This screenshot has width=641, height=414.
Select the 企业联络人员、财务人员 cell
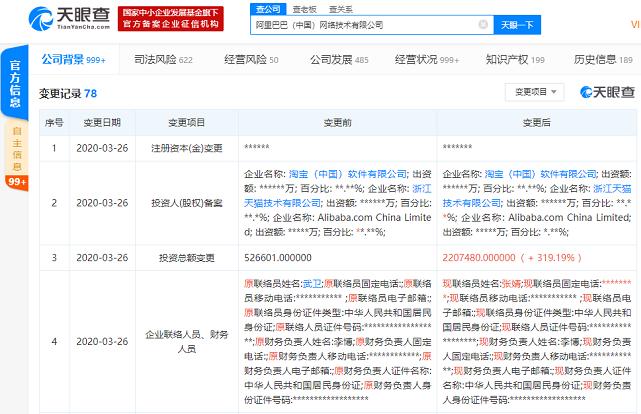pyautogui.click(x=186, y=342)
